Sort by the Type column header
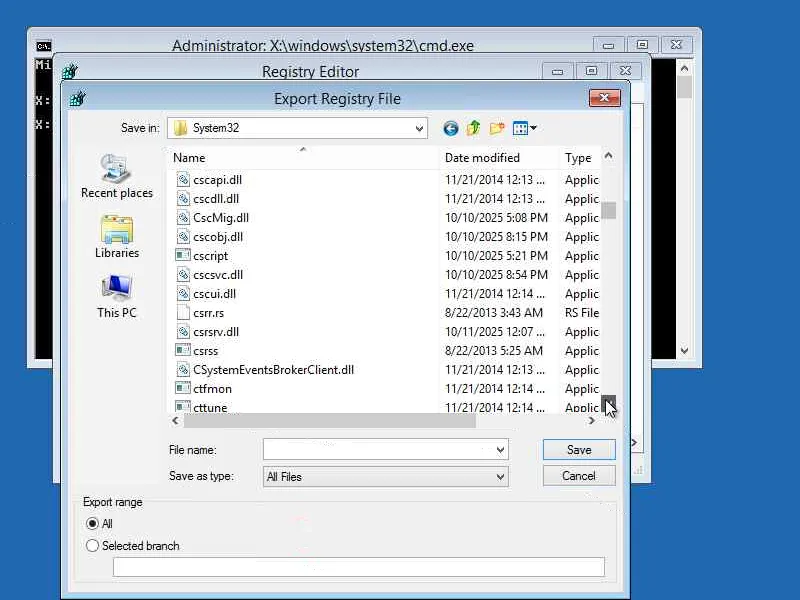800x600 pixels. (580, 158)
